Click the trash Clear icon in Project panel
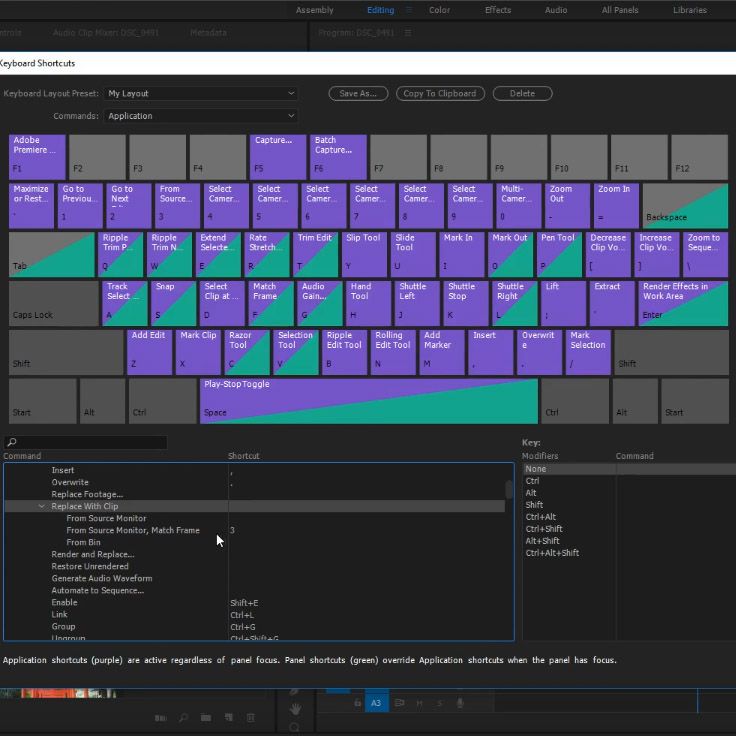 click(x=251, y=717)
